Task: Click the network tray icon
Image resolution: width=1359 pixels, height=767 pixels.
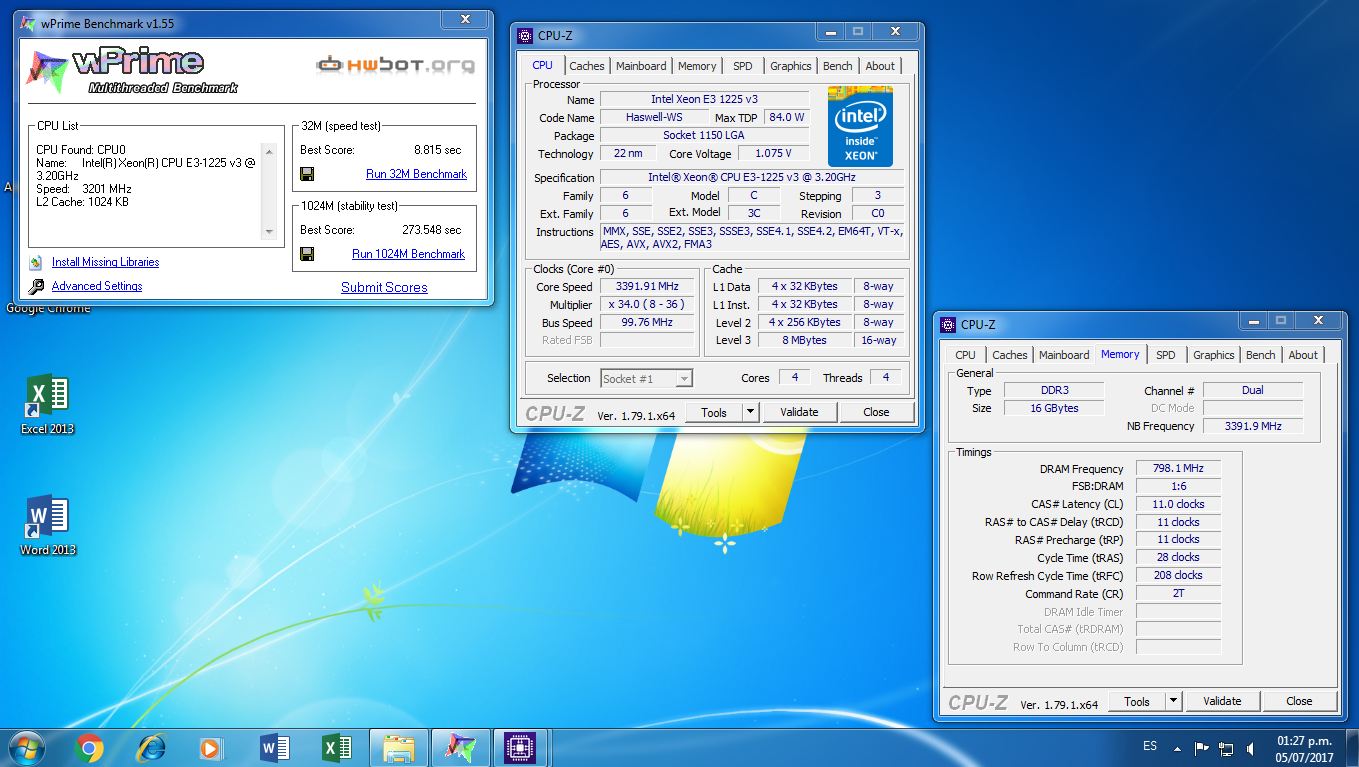Action: coord(1226,748)
